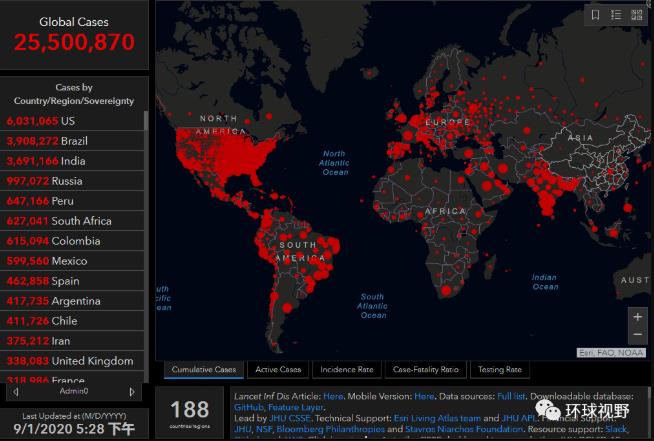Open the bookmarks icon on map
654x441 pixels.
pos(596,15)
